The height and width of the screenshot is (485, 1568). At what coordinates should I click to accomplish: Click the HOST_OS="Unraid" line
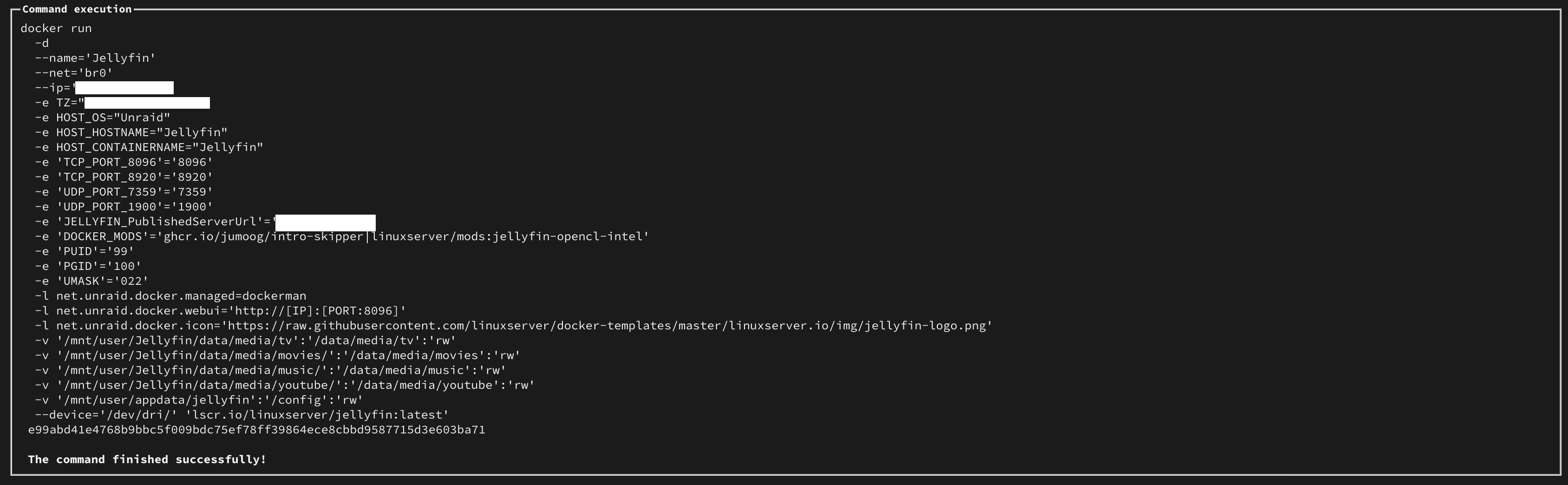pos(102,118)
